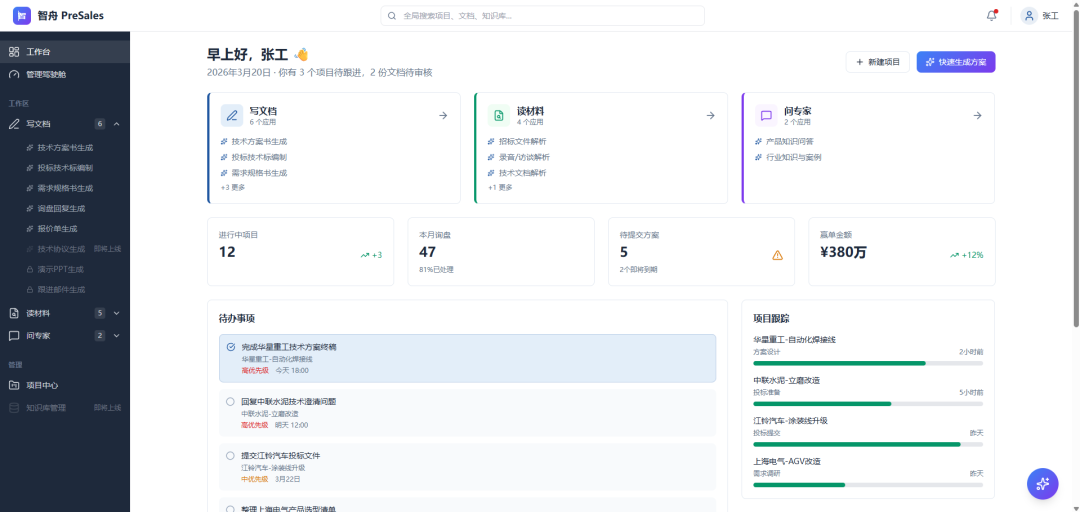Click the 新建项目 button
Image resolution: width=1080 pixels, height=512 pixels.
pos(877,62)
